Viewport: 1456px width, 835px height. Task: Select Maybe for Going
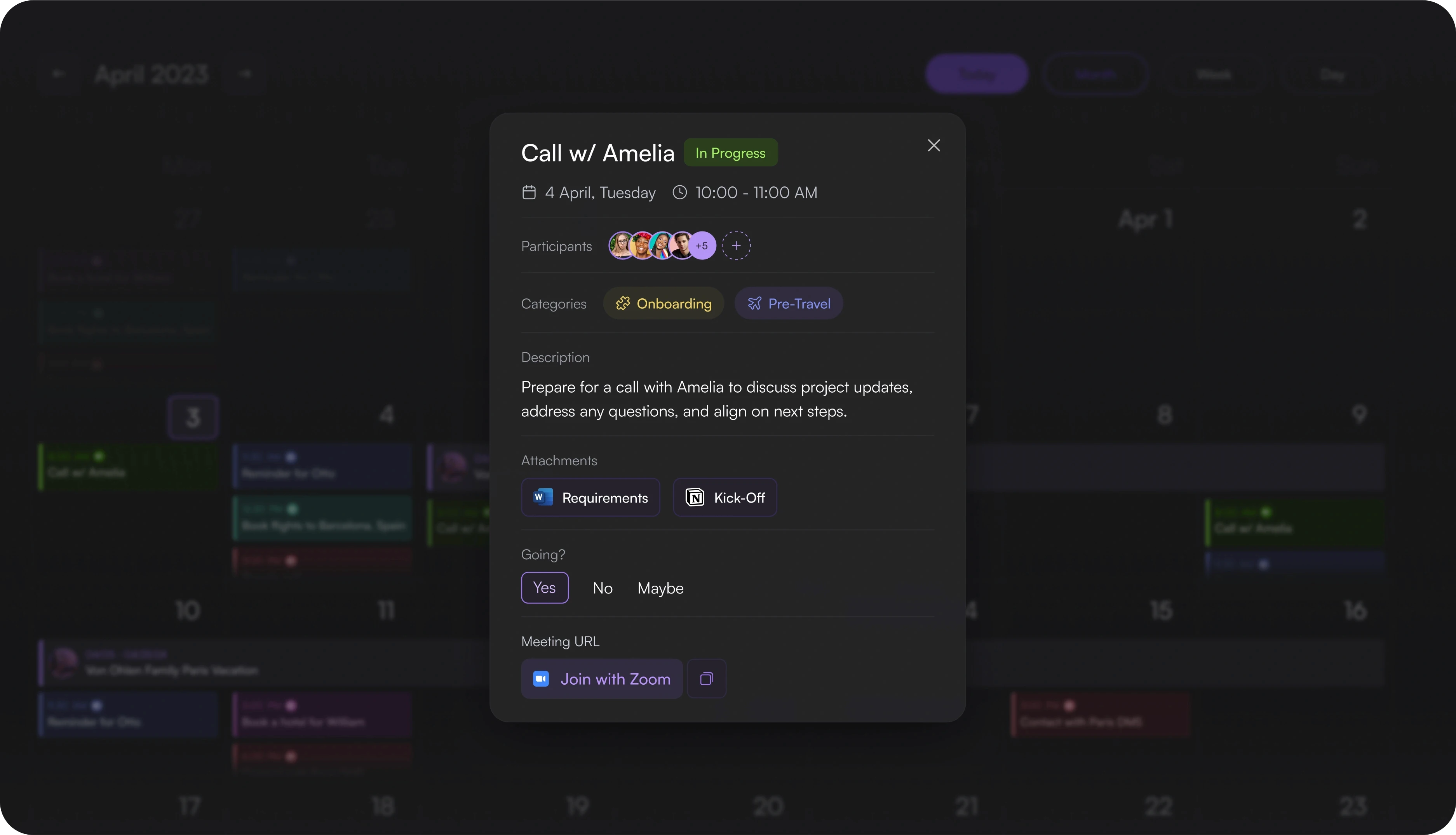pos(661,588)
